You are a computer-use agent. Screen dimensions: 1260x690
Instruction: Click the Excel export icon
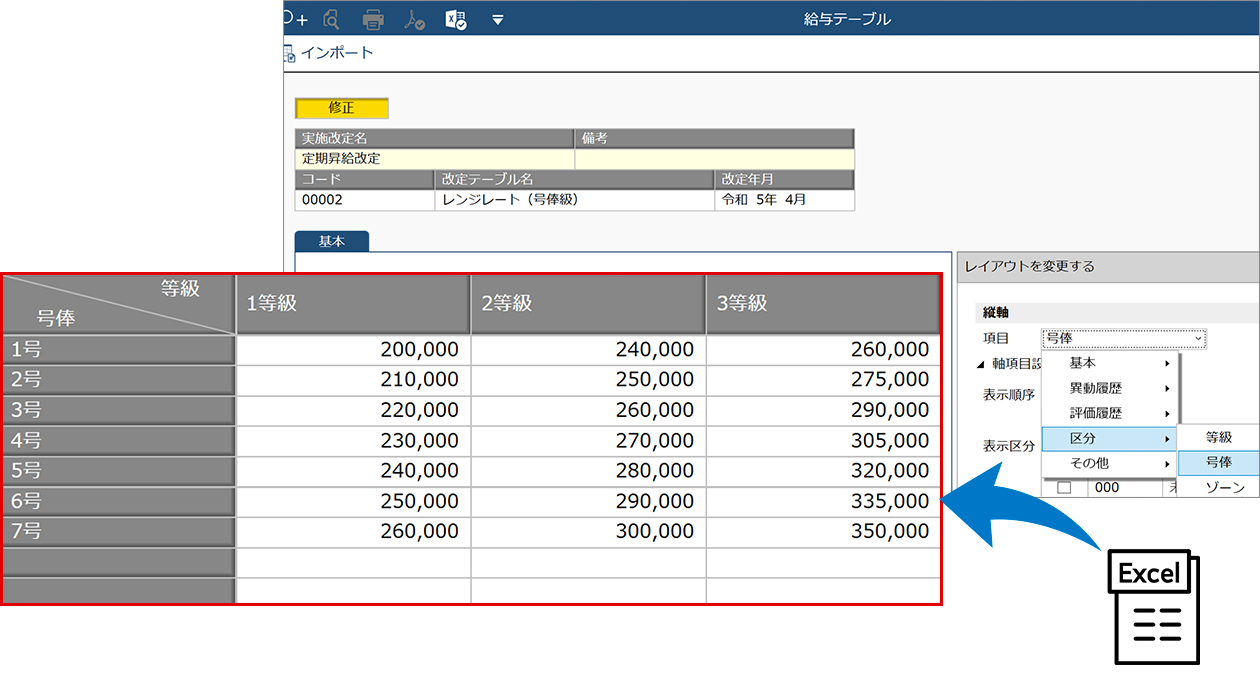456,19
